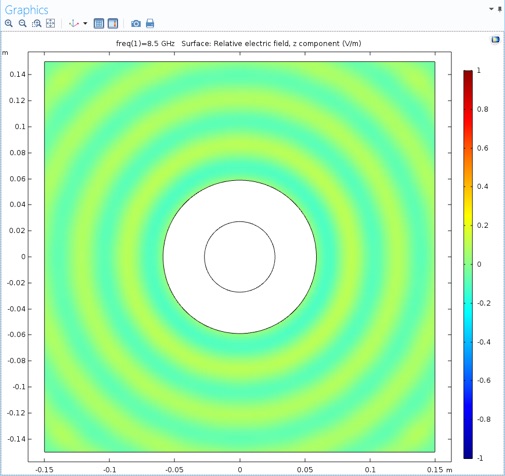The height and width of the screenshot is (476, 505).
Task: Open the Graphics window options dropdown arrow
Action: [491, 9]
